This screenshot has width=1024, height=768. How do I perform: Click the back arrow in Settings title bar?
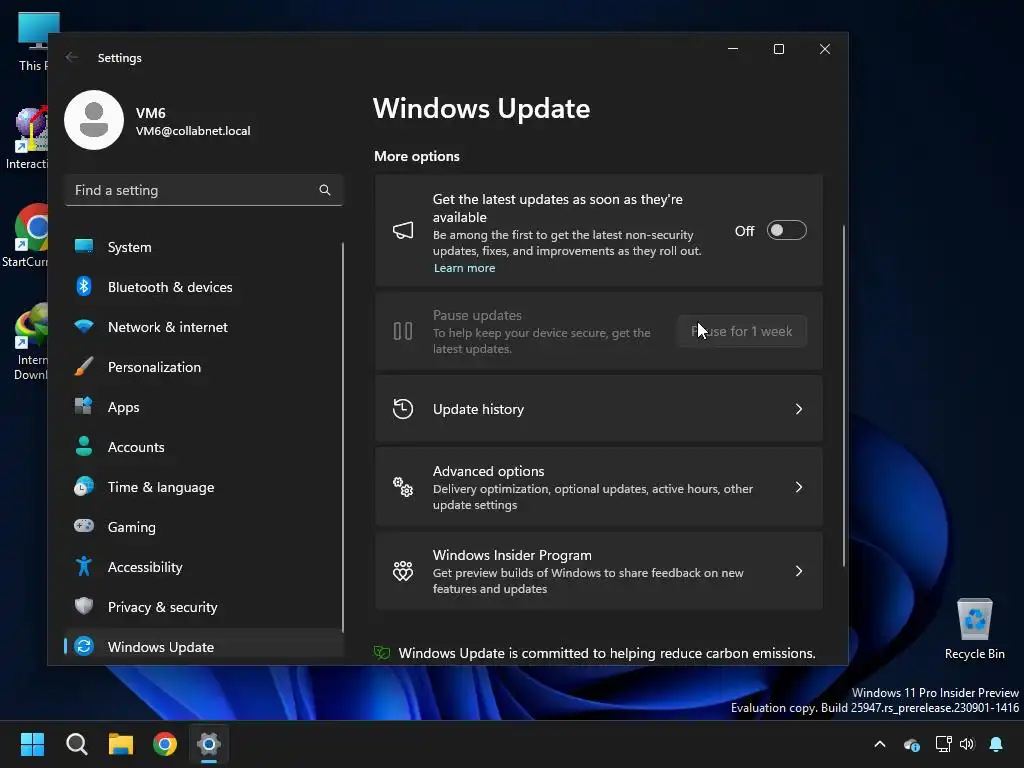[x=72, y=57]
